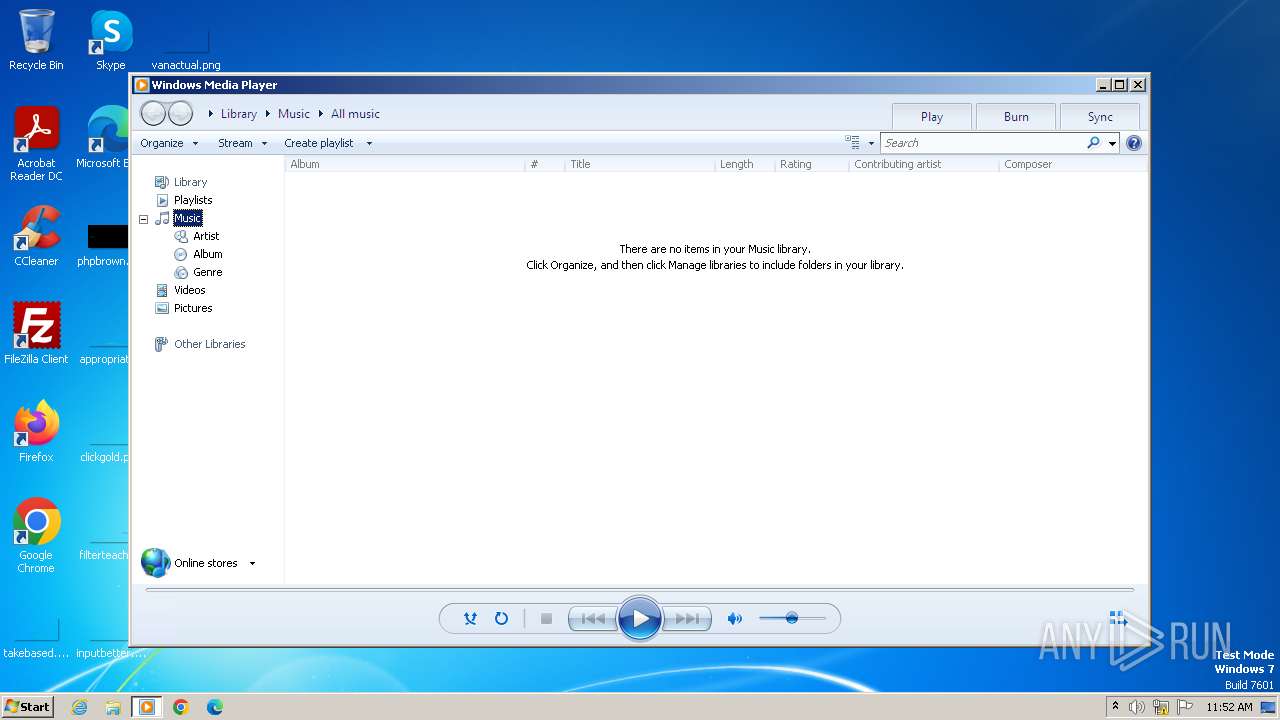Sort by the Composer column header
This screenshot has height=720, width=1280.
(1073, 164)
